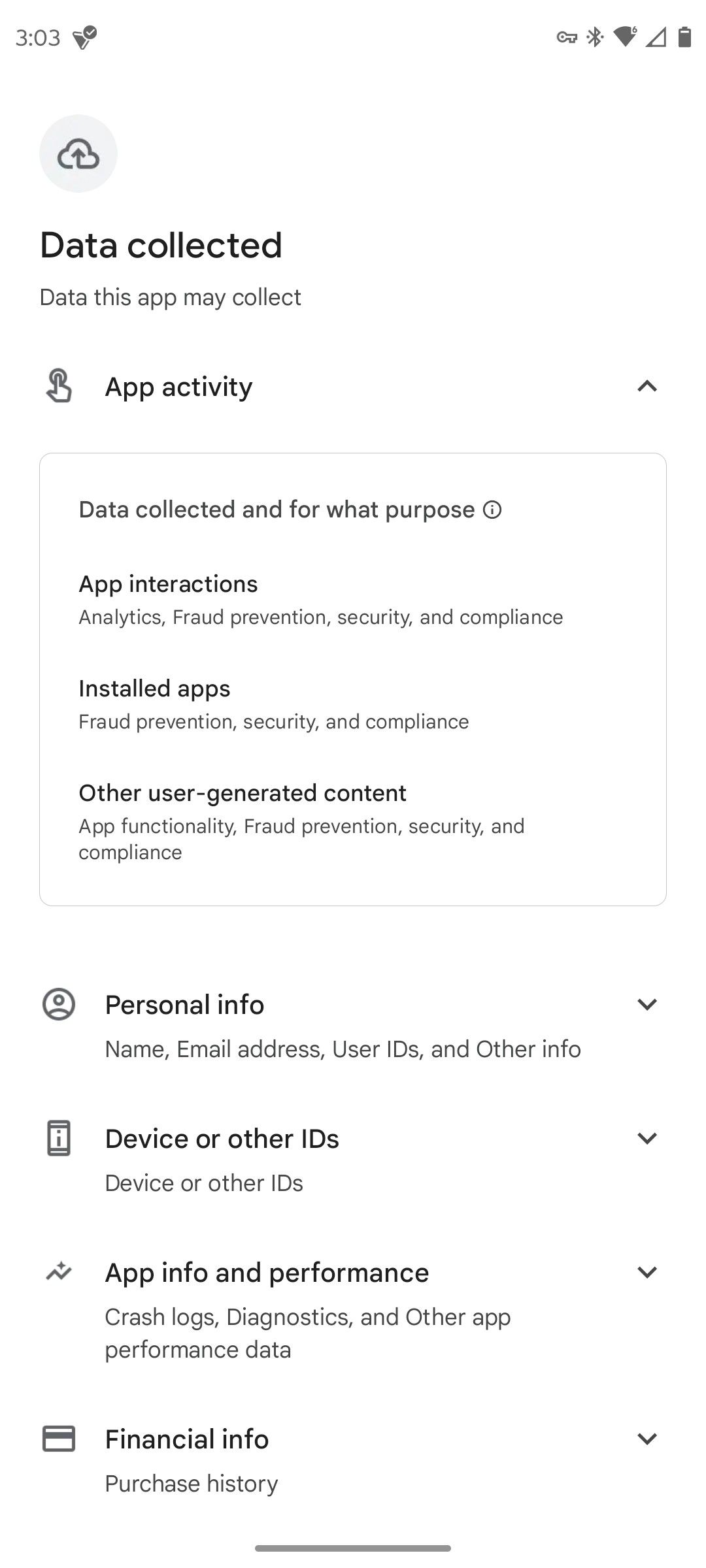The height and width of the screenshot is (1568, 706).
Task: Collapse the App activity section
Action: pos(647,386)
